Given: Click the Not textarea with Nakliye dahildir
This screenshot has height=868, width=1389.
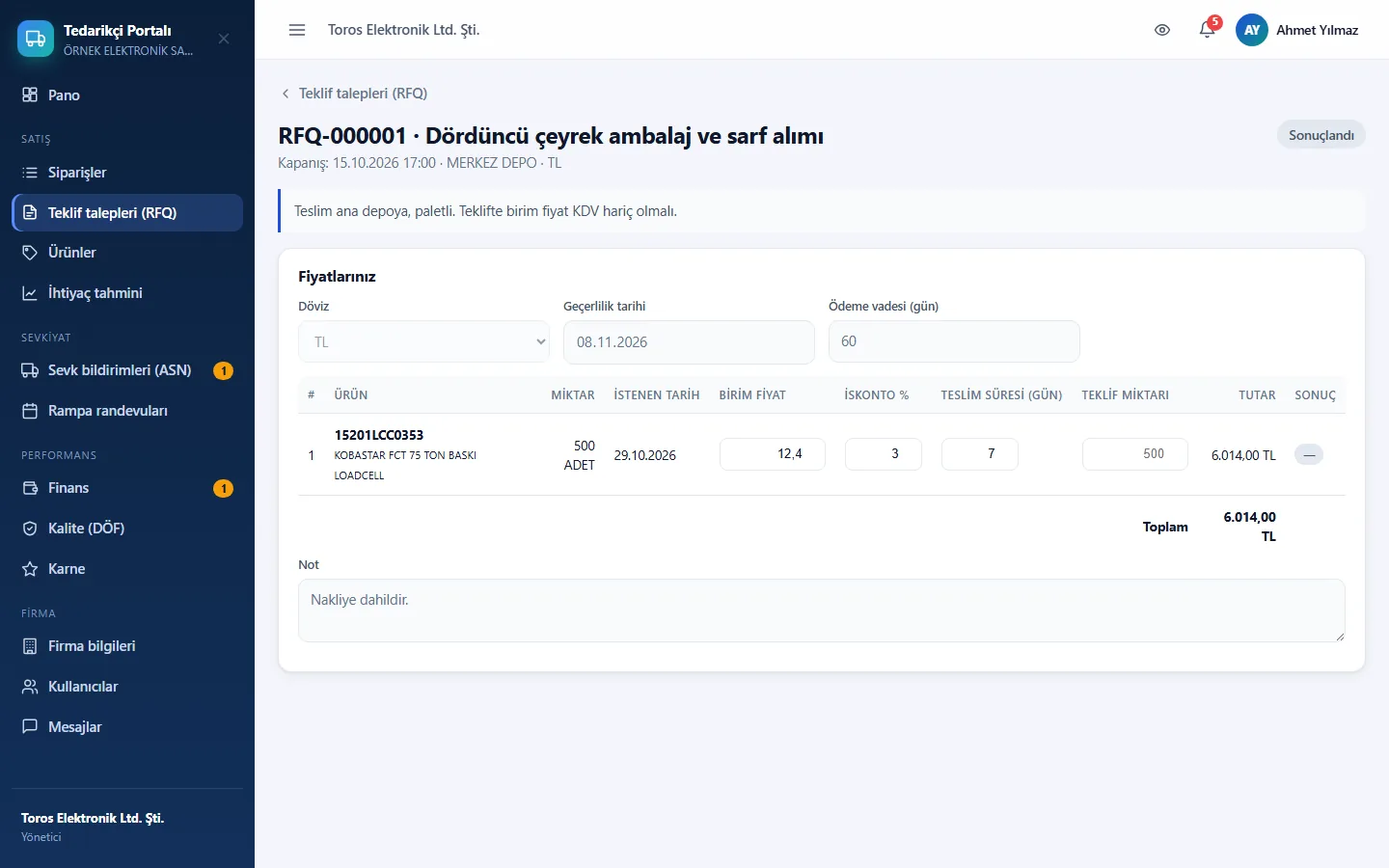Looking at the screenshot, I should point(822,610).
